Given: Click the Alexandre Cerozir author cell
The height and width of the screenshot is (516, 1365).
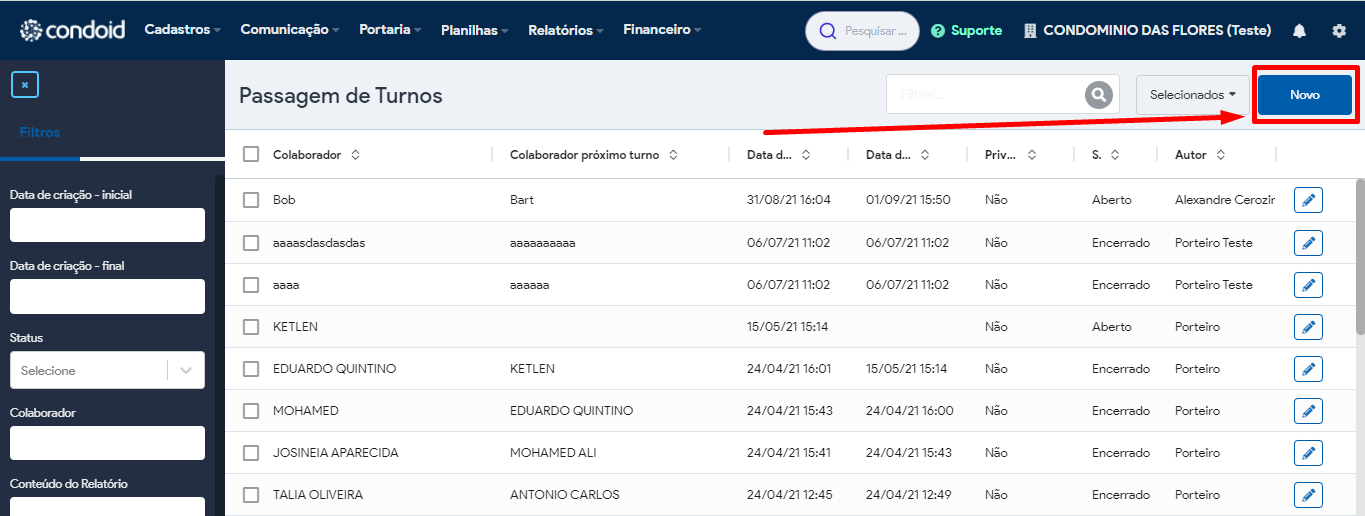Looking at the screenshot, I should (x=1225, y=200).
